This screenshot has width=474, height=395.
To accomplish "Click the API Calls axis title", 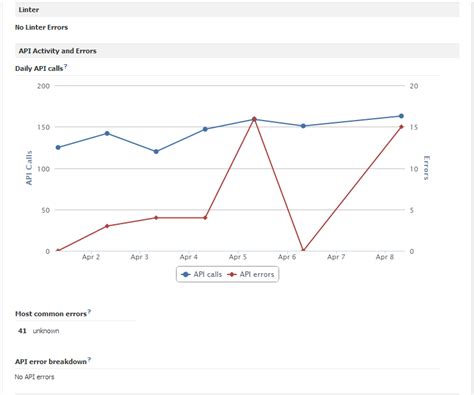I will point(29,168).
